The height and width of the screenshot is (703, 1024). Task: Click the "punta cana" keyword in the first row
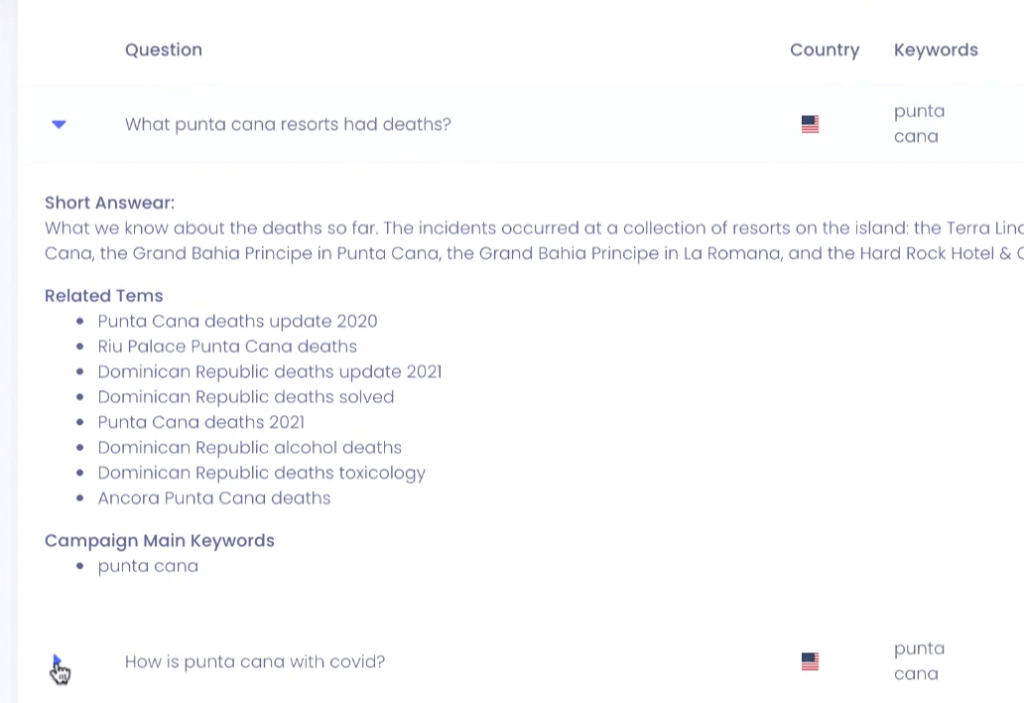(x=918, y=124)
